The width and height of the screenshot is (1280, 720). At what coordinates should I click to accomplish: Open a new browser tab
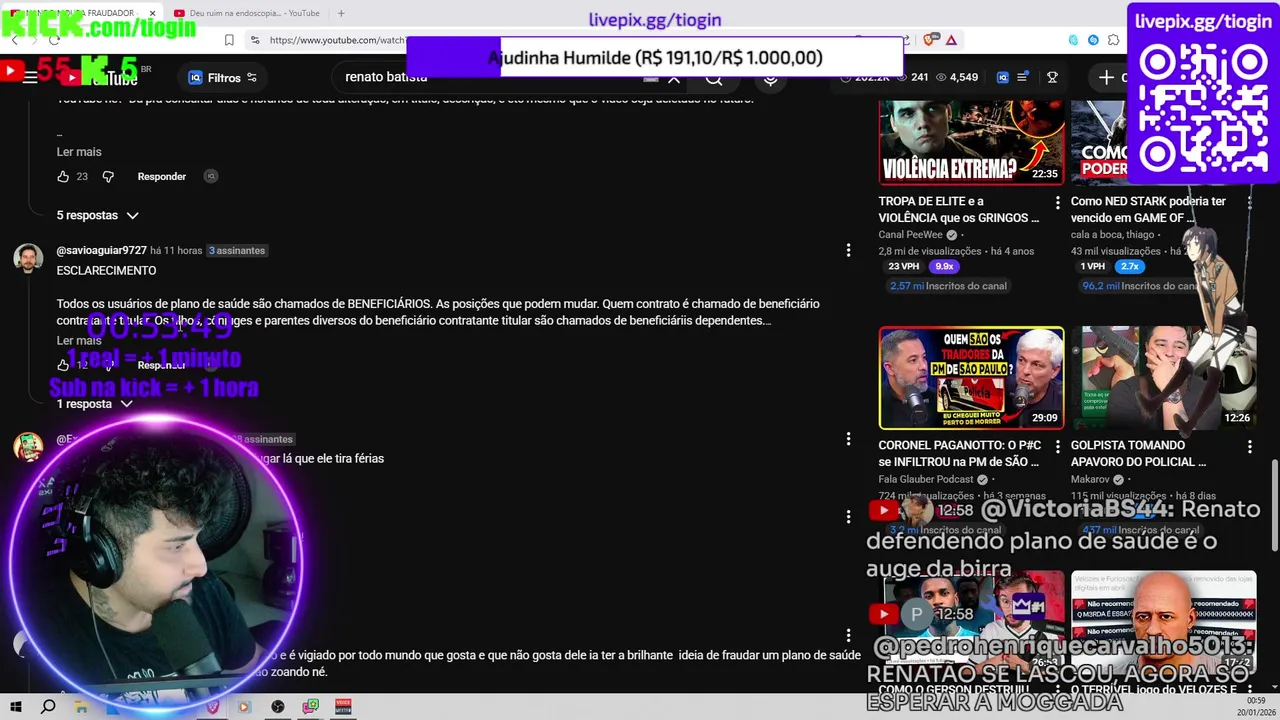pos(341,13)
